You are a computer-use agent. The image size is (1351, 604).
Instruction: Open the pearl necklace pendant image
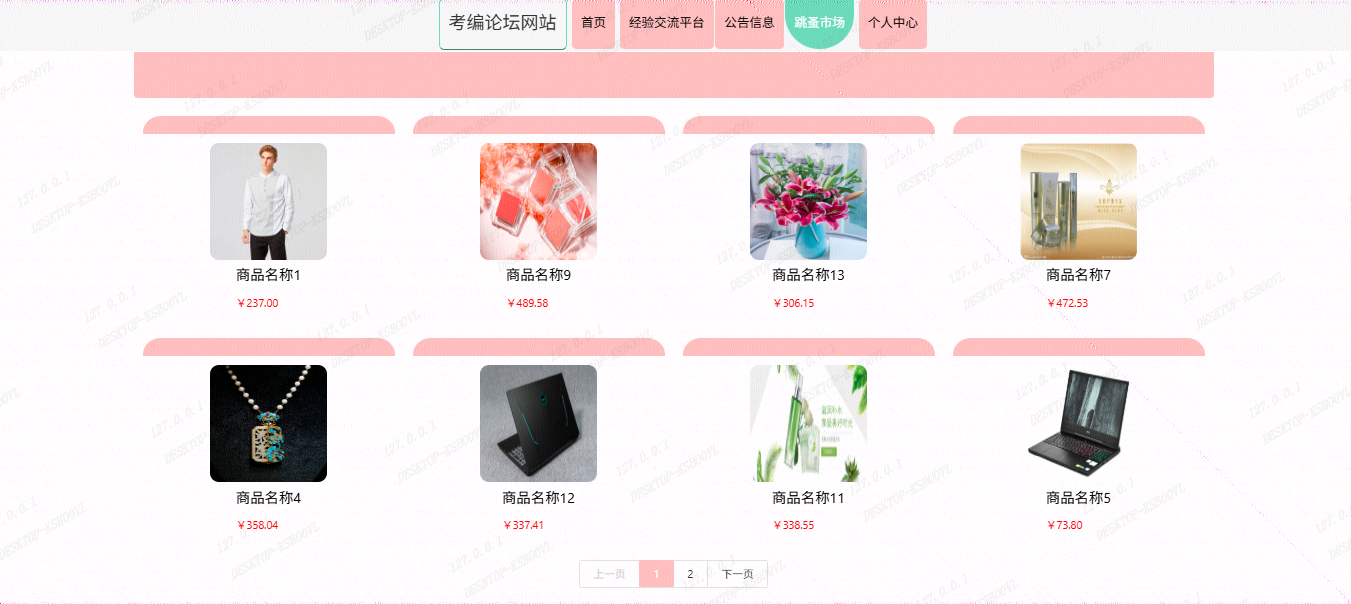[268, 423]
